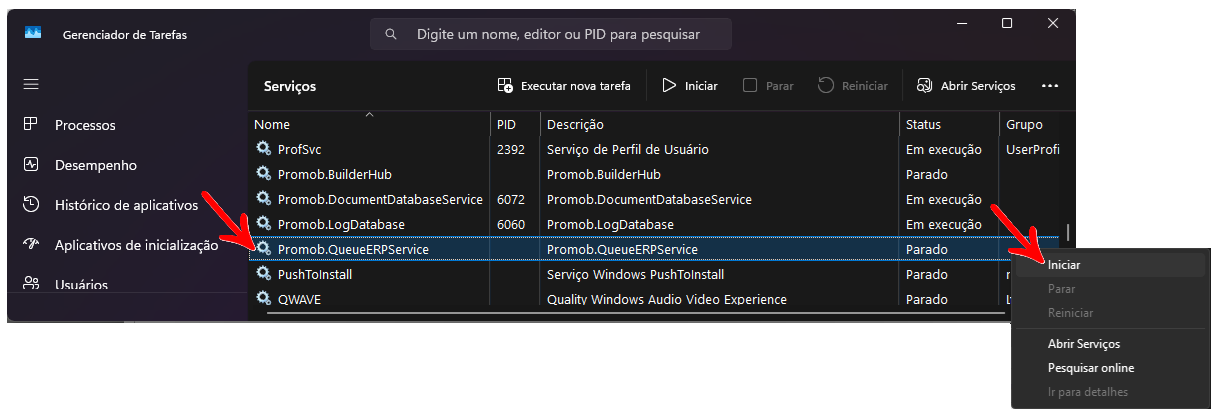Image resolution: width=1220 pixels, height=420 pixels.
Task: Open the hamburger navigation menu
Action: tap(31, 85)
